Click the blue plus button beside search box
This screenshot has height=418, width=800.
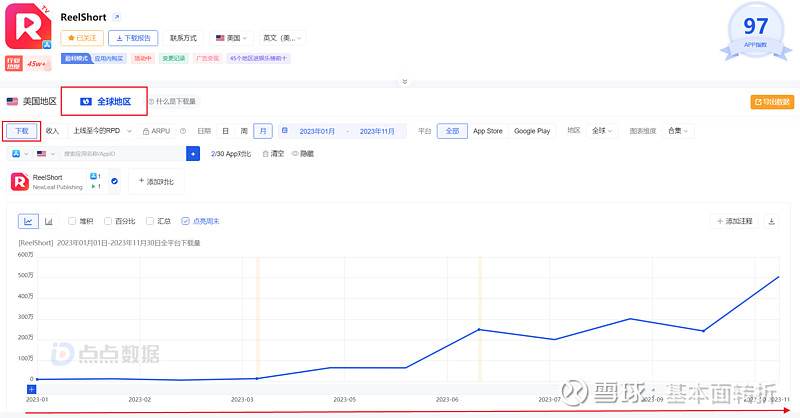pyautogui.click(x=193, y=154)
